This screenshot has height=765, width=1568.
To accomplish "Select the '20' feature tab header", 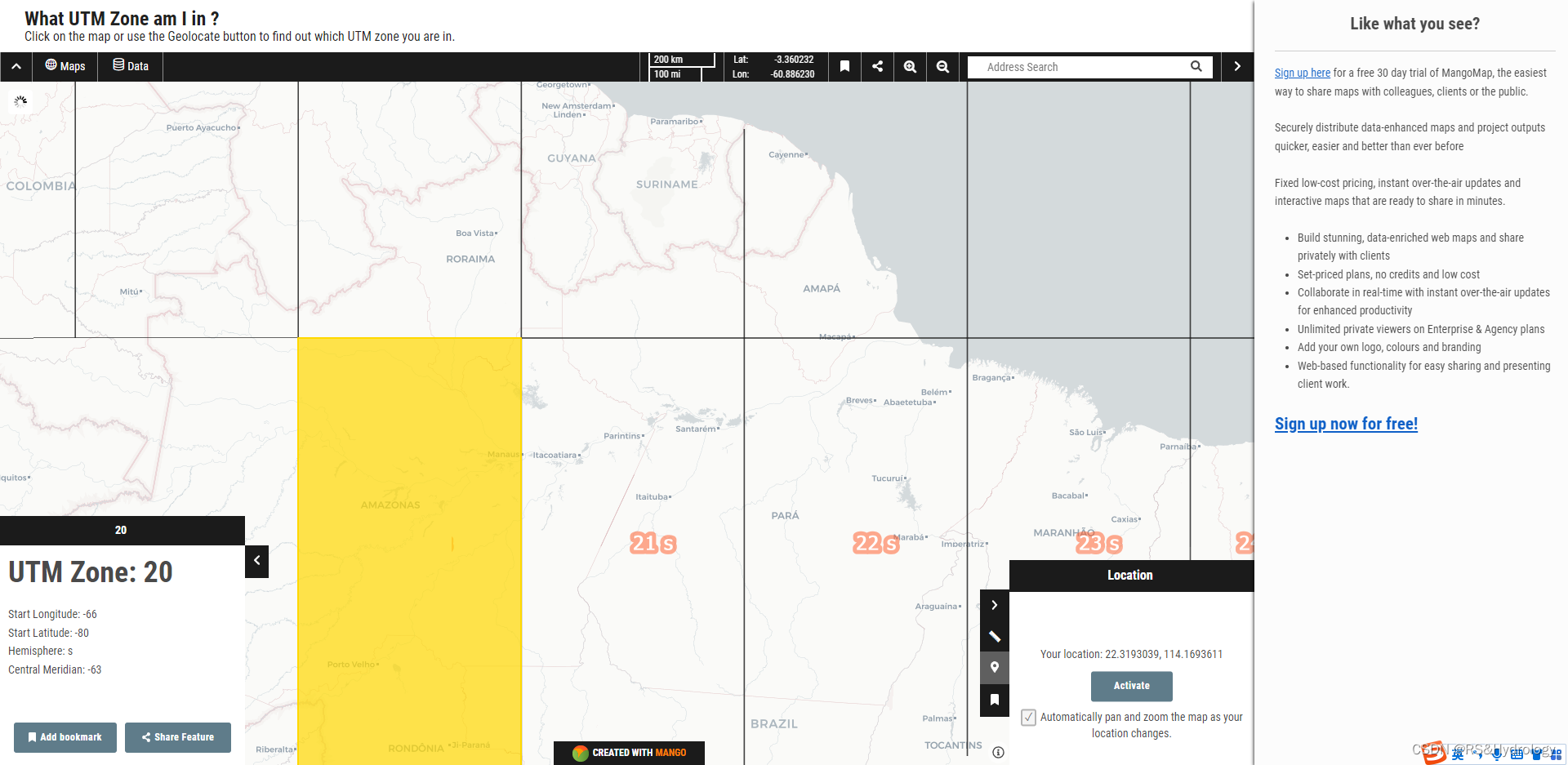I will tap(121, 531).
